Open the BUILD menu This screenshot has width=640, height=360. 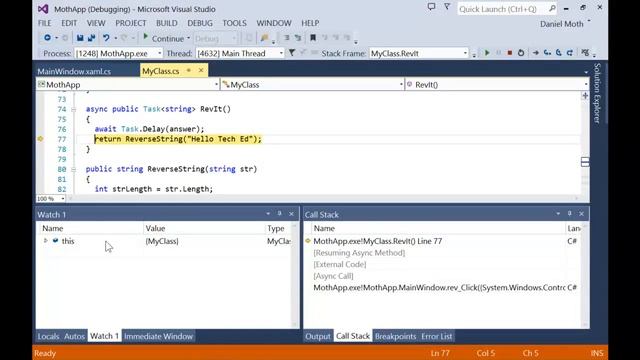167,23
